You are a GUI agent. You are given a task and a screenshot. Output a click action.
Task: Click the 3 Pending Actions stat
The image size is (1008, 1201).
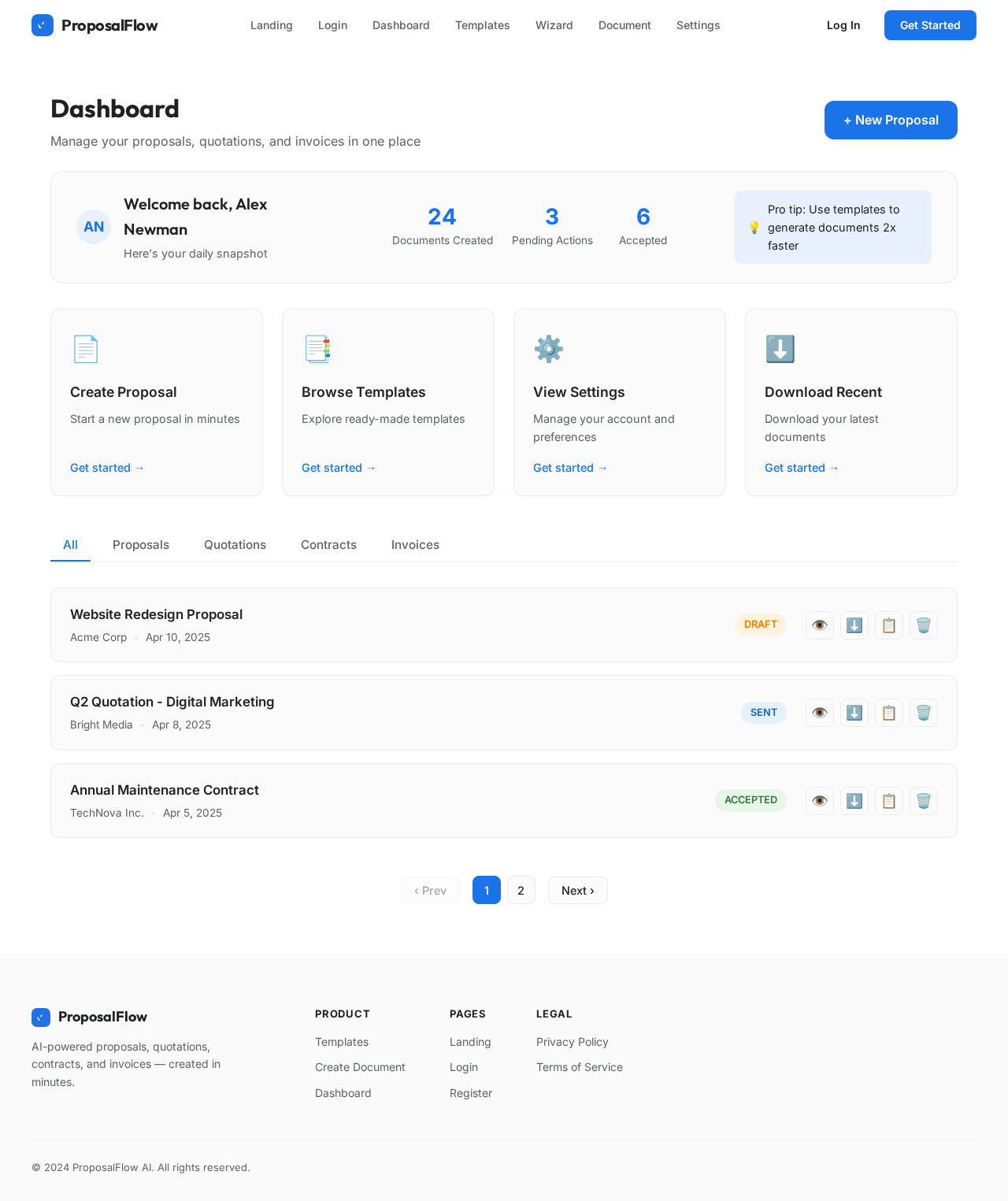pyautogui.click(x=552, y=227)
